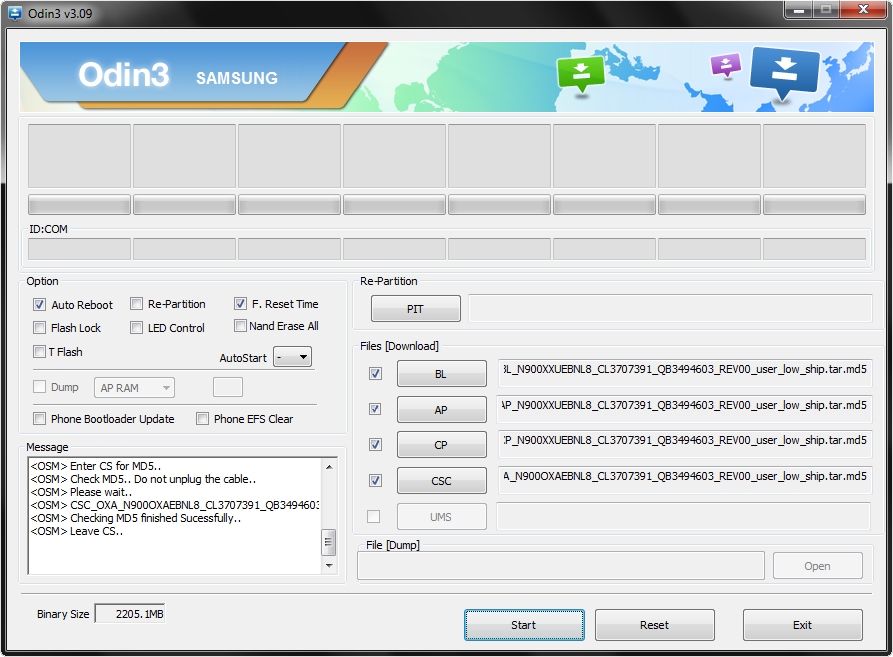This screenshot has width=893, height=657.
Task: Click the Exit button
Action: (802, 625)
